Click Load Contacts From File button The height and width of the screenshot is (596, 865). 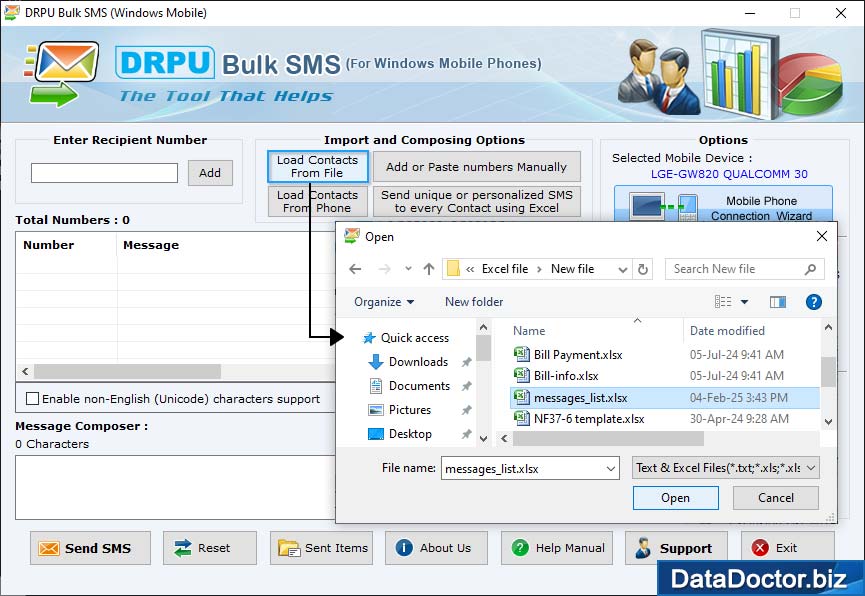(x=318, y=167)
